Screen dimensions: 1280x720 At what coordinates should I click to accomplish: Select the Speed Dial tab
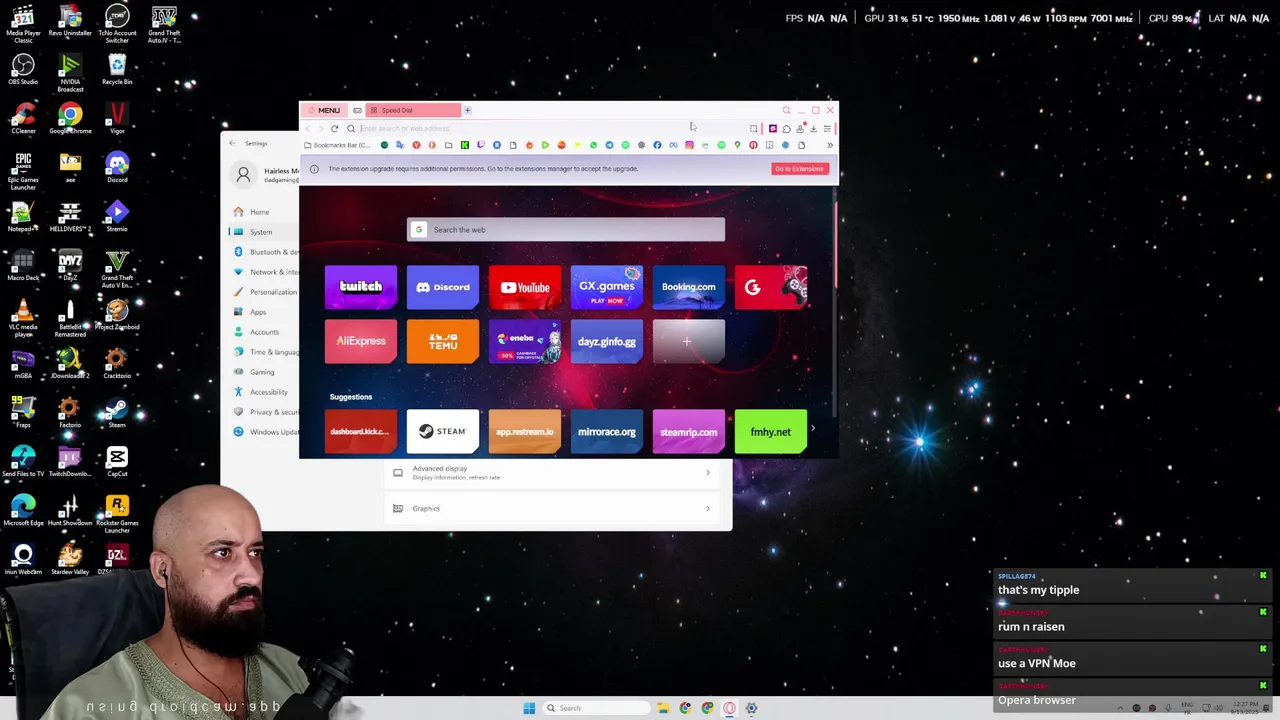click(x=413, y=110)
